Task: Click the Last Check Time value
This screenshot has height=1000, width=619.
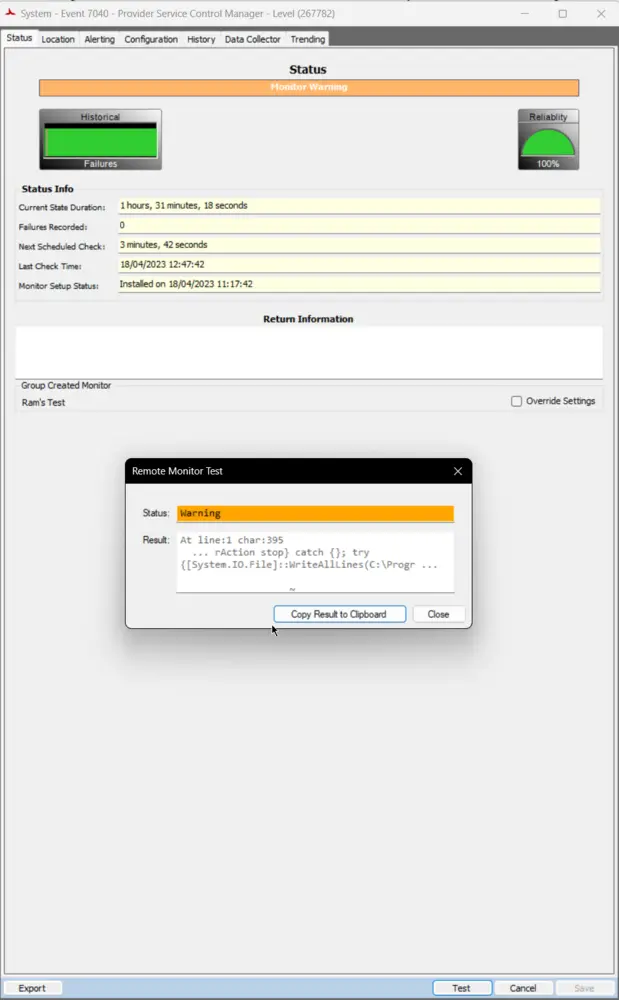Action: [x=359, y=265]
